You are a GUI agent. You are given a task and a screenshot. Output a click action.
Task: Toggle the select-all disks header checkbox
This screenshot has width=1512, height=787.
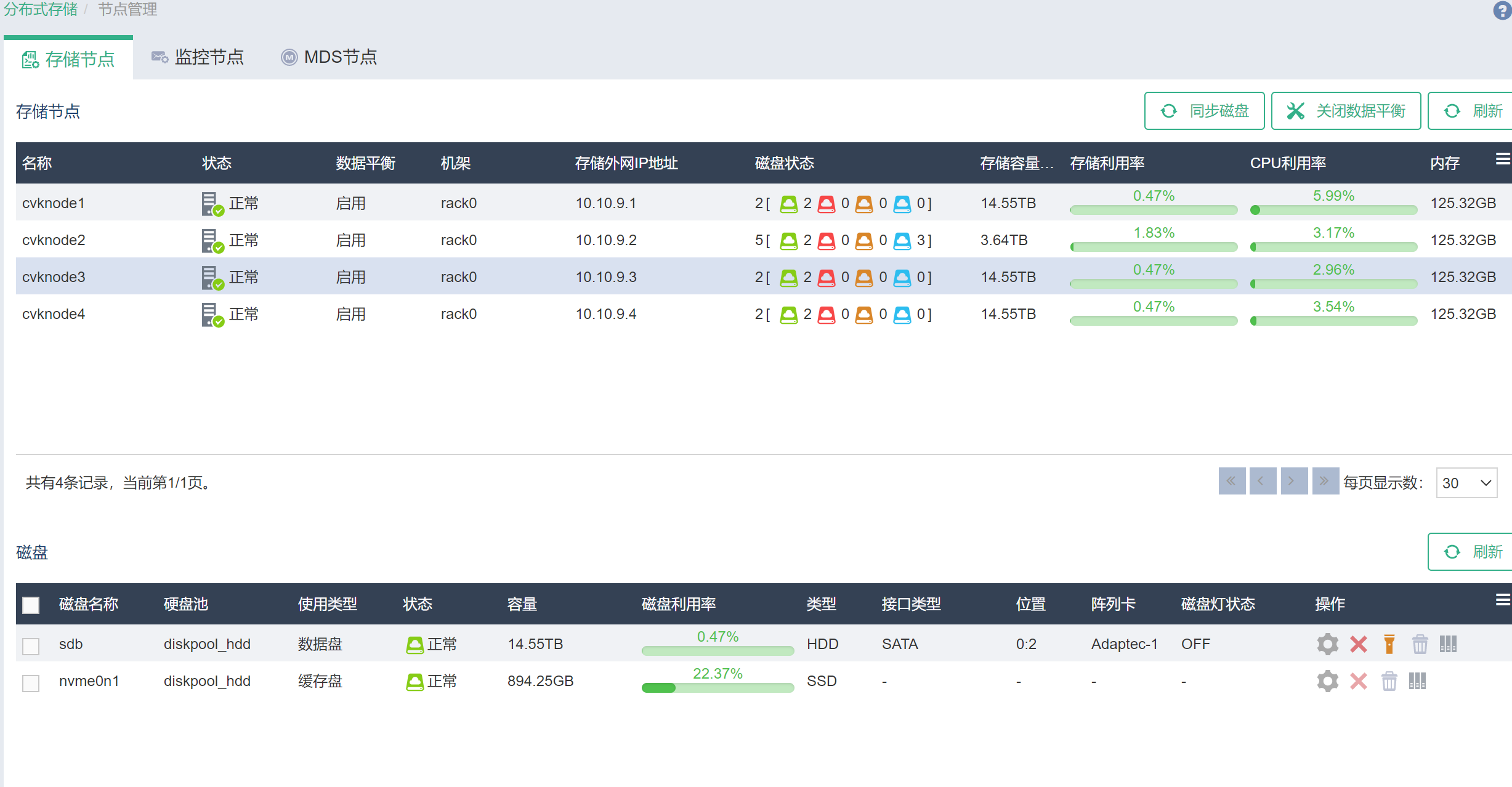(31, 605)
